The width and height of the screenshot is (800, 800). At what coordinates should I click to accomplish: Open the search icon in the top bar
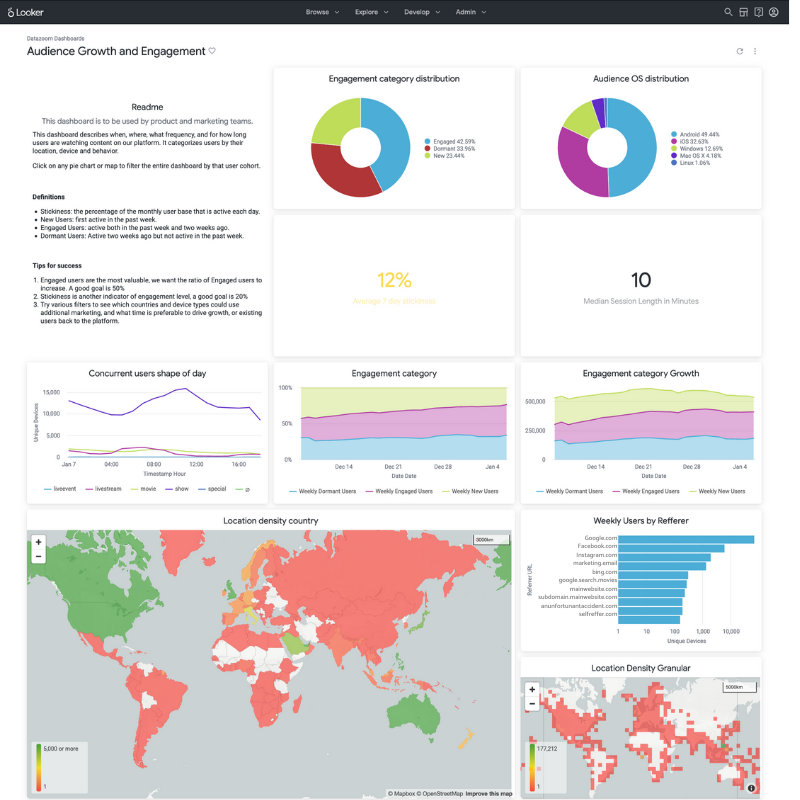pos(728,12)
